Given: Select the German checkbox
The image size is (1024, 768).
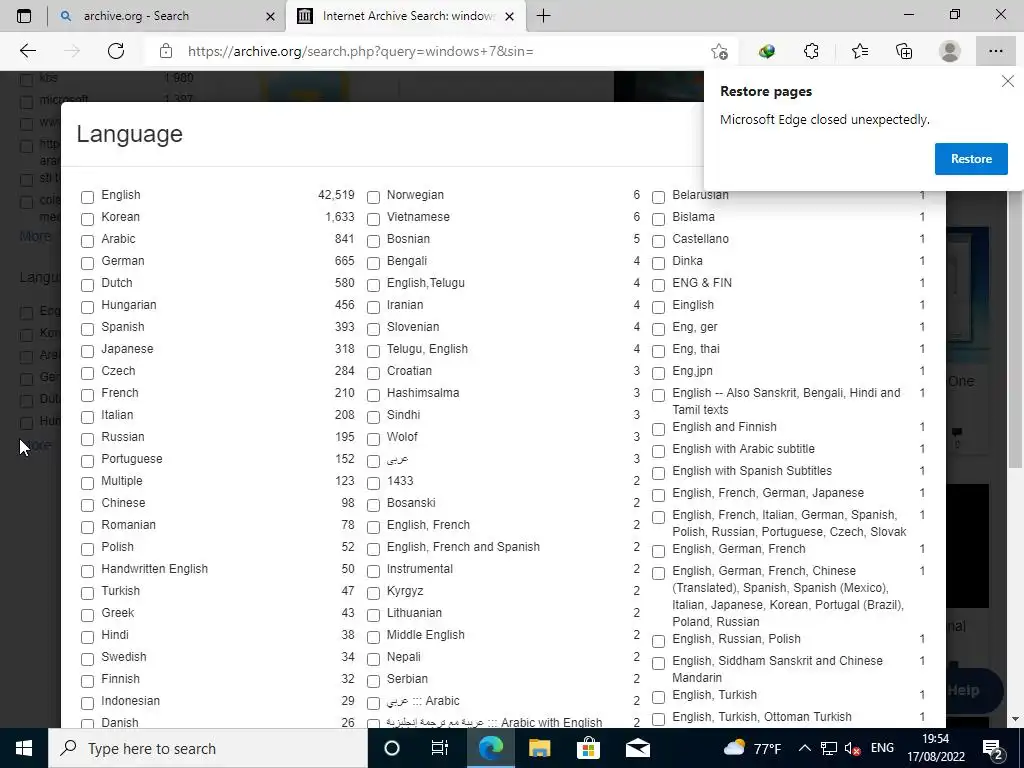Looking at the screenshot, I should point(88,263).
